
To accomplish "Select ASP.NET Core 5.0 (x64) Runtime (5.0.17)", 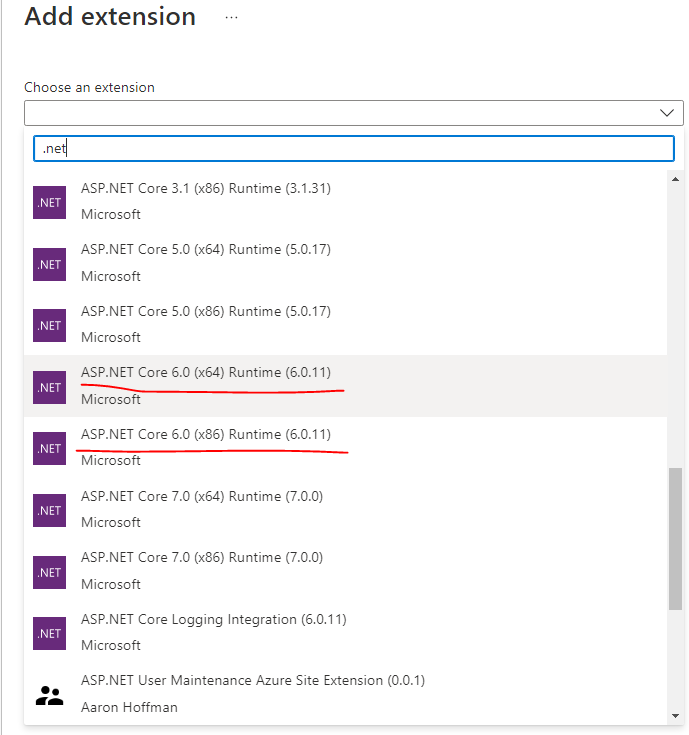I will click(x=345, y=263).
